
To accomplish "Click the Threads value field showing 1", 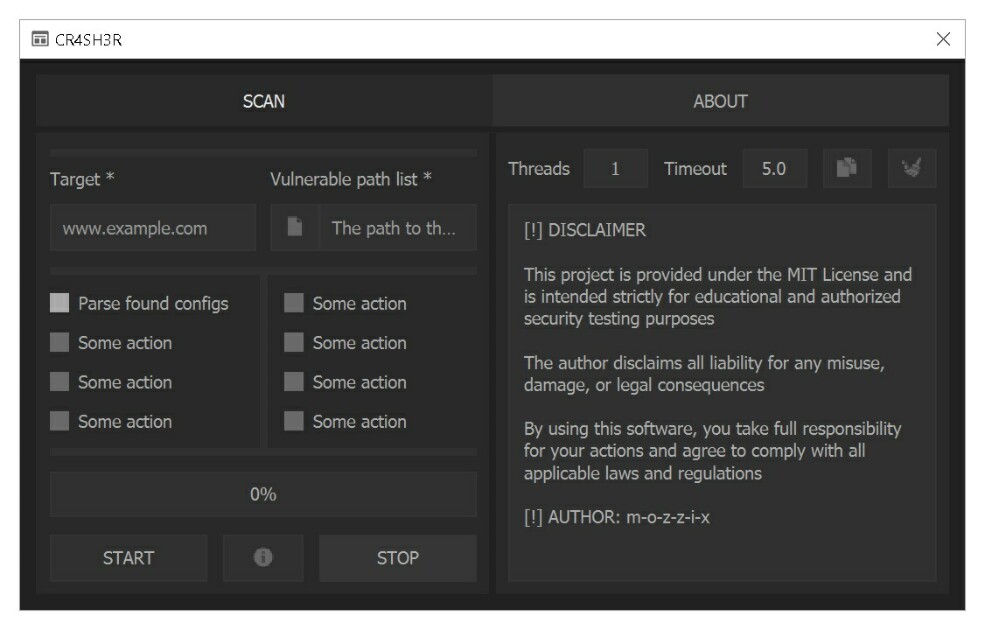I will click(x=616, y=168).
